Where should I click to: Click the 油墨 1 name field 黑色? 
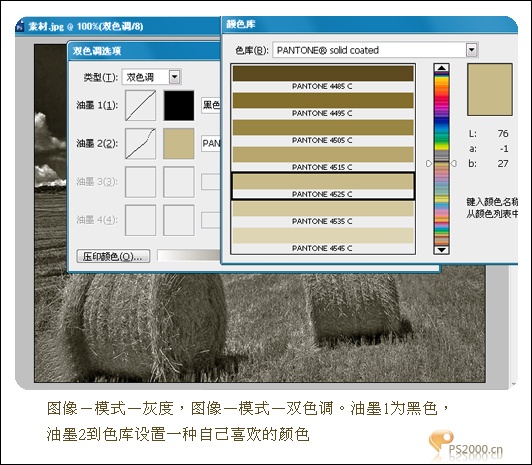click(x=211, y=105)
